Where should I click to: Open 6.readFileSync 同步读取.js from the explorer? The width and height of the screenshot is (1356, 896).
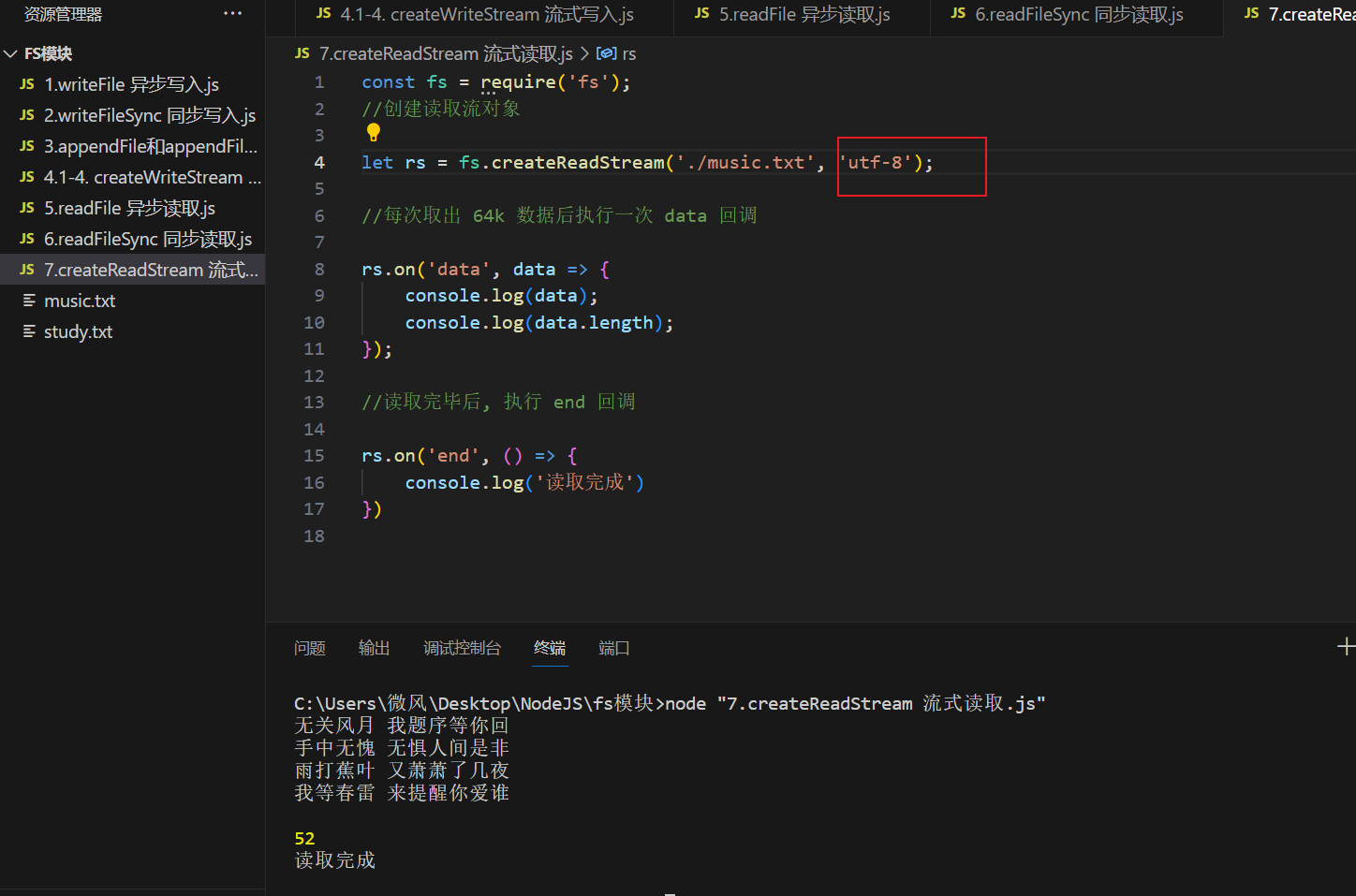pyautogui.click(x=132, y=240)
